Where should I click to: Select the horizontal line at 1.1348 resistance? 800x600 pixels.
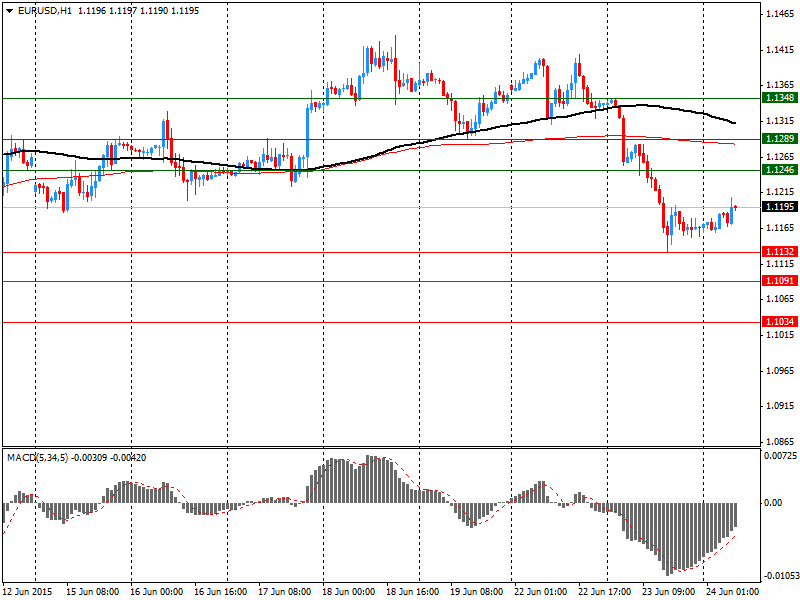(382, 98)
